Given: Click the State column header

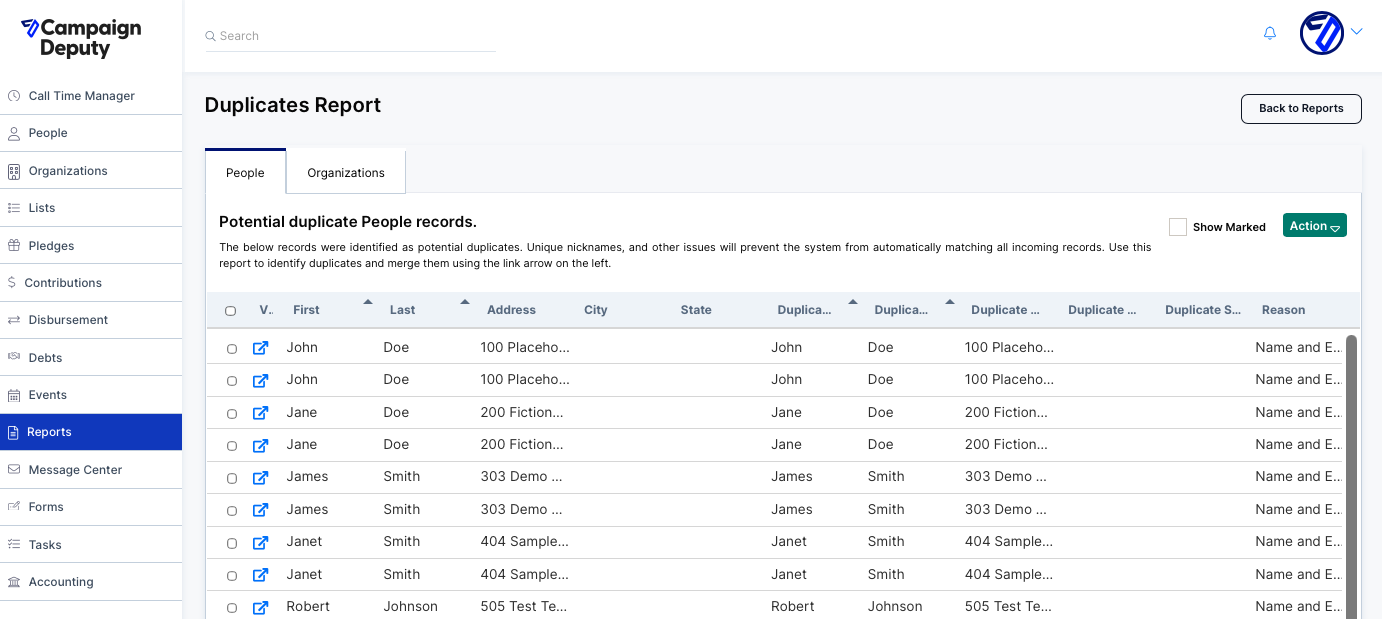Looking at the screenshot, I should pos(696,310).
